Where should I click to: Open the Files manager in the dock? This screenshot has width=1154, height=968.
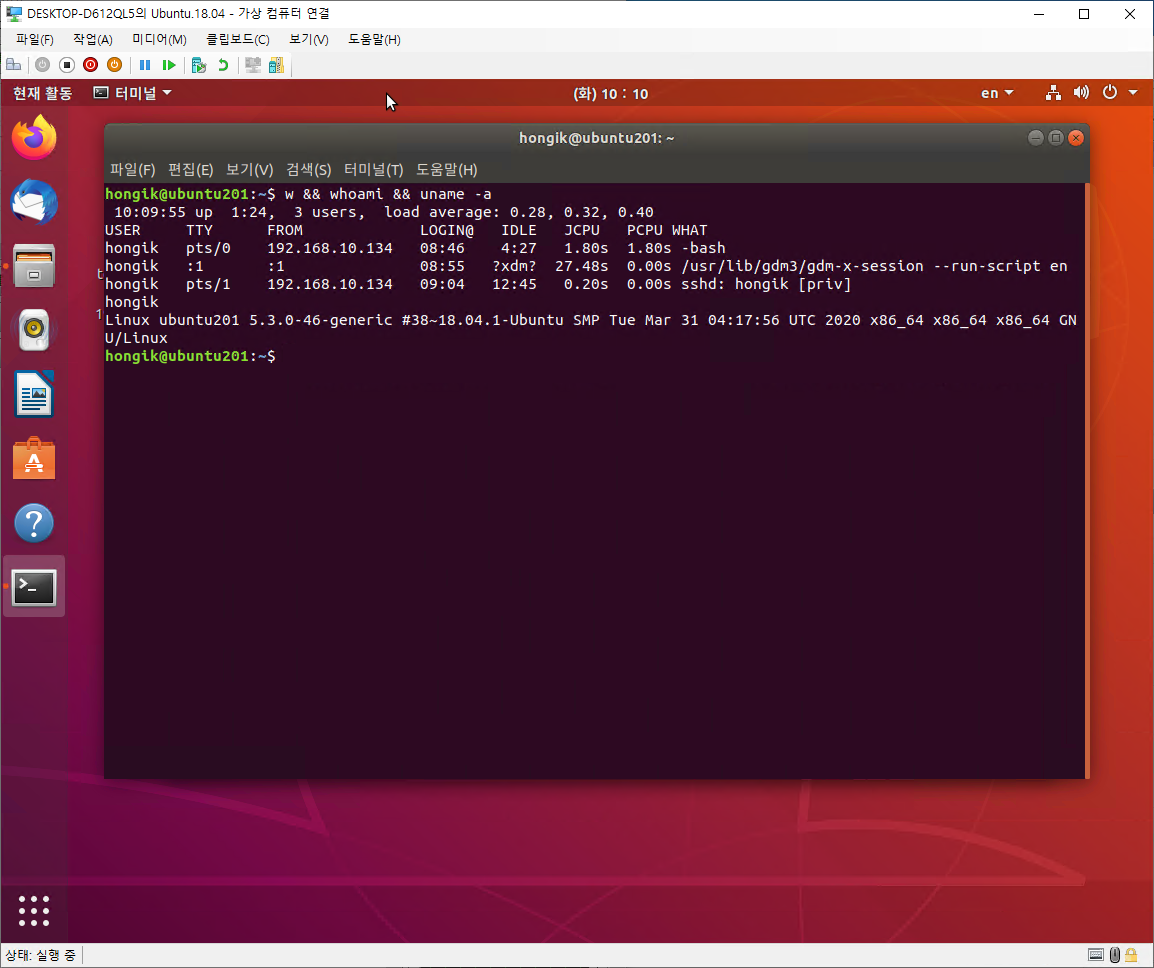(x=34, y=266)
